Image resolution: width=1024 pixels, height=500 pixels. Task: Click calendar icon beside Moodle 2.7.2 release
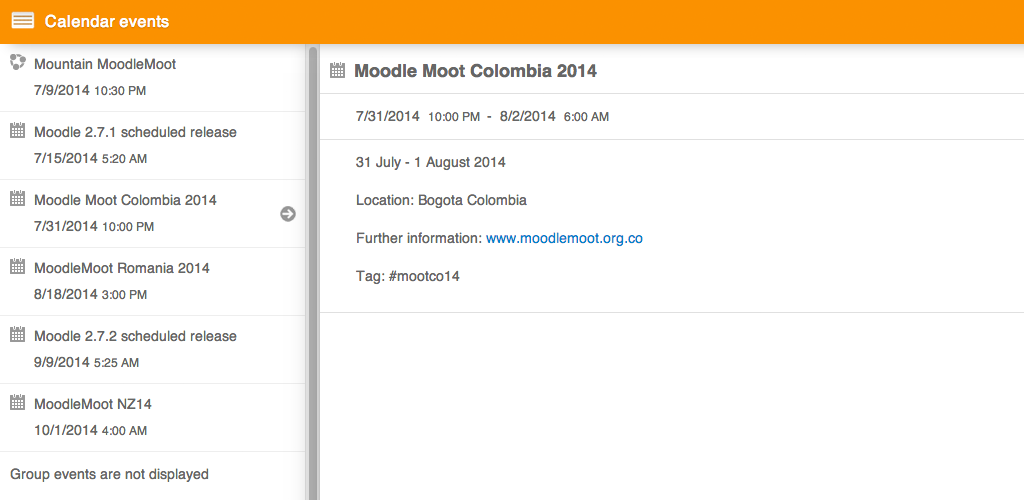click(18, 335)
